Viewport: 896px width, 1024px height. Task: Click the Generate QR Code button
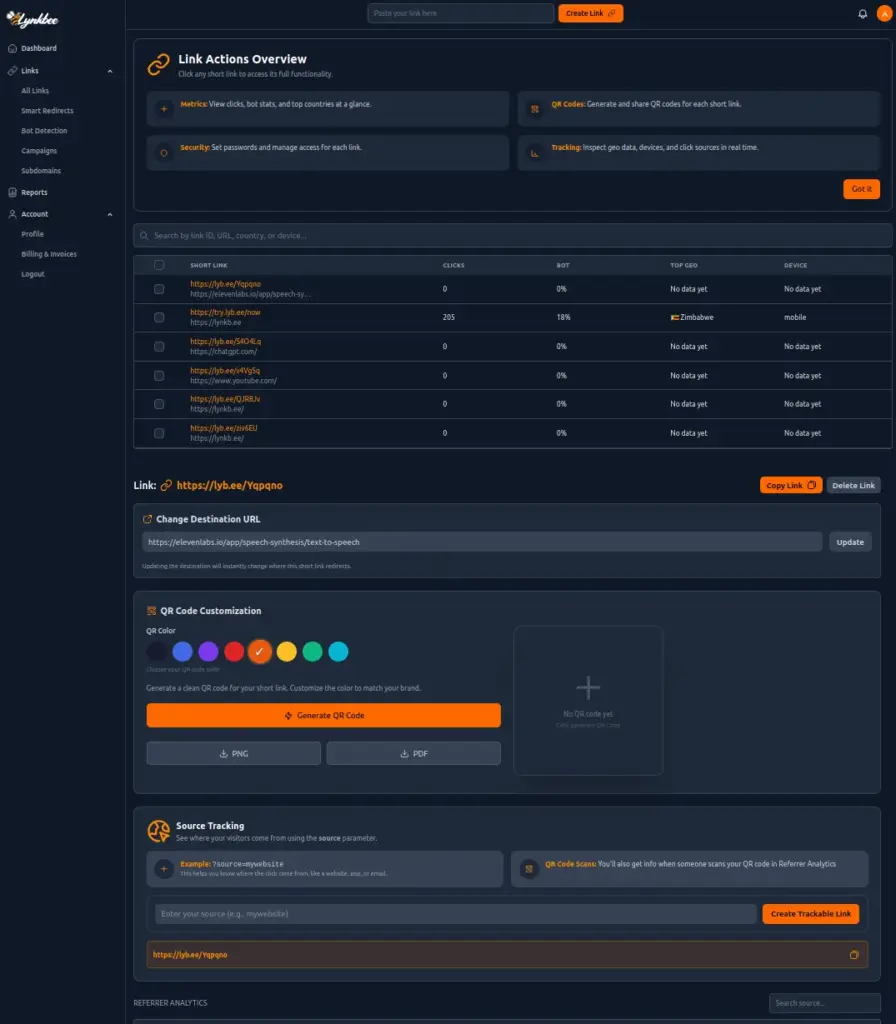tap(324, 715)
